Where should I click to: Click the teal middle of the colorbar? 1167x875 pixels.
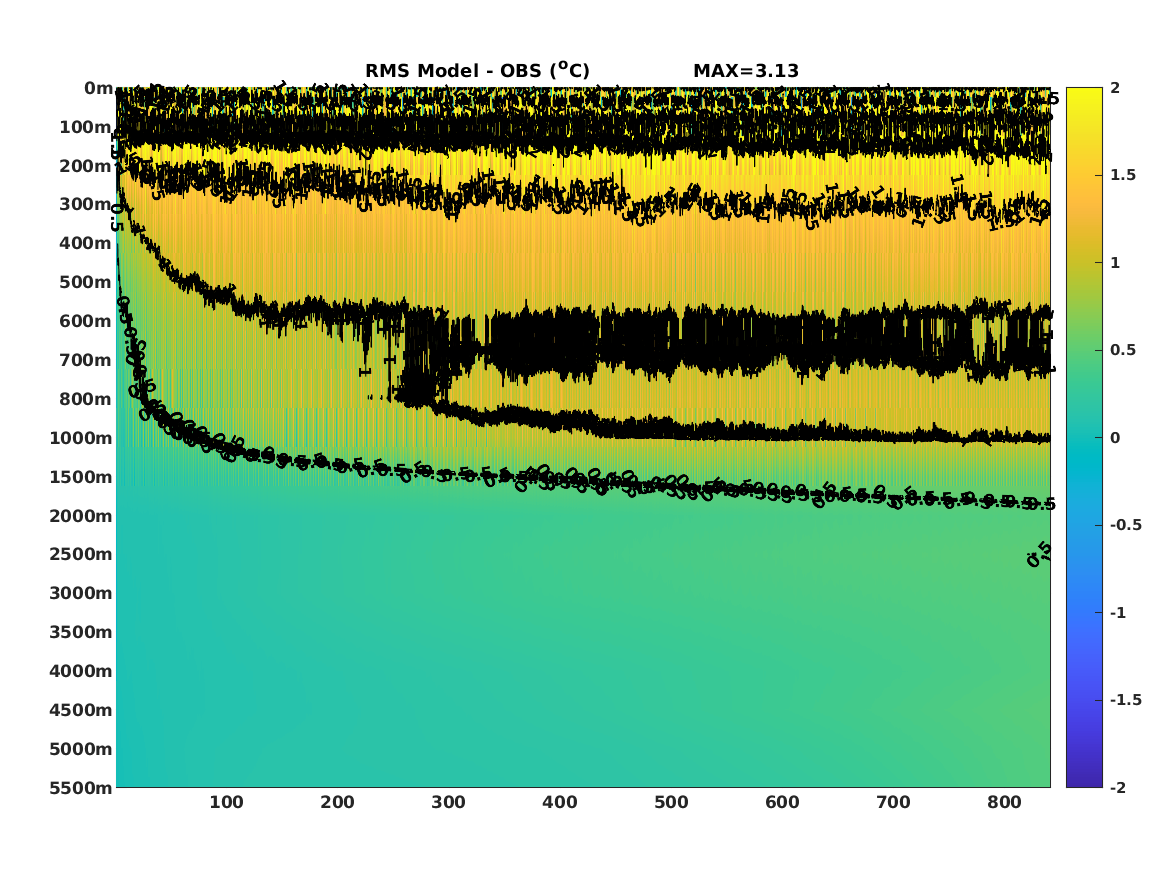pos(1084,438)
